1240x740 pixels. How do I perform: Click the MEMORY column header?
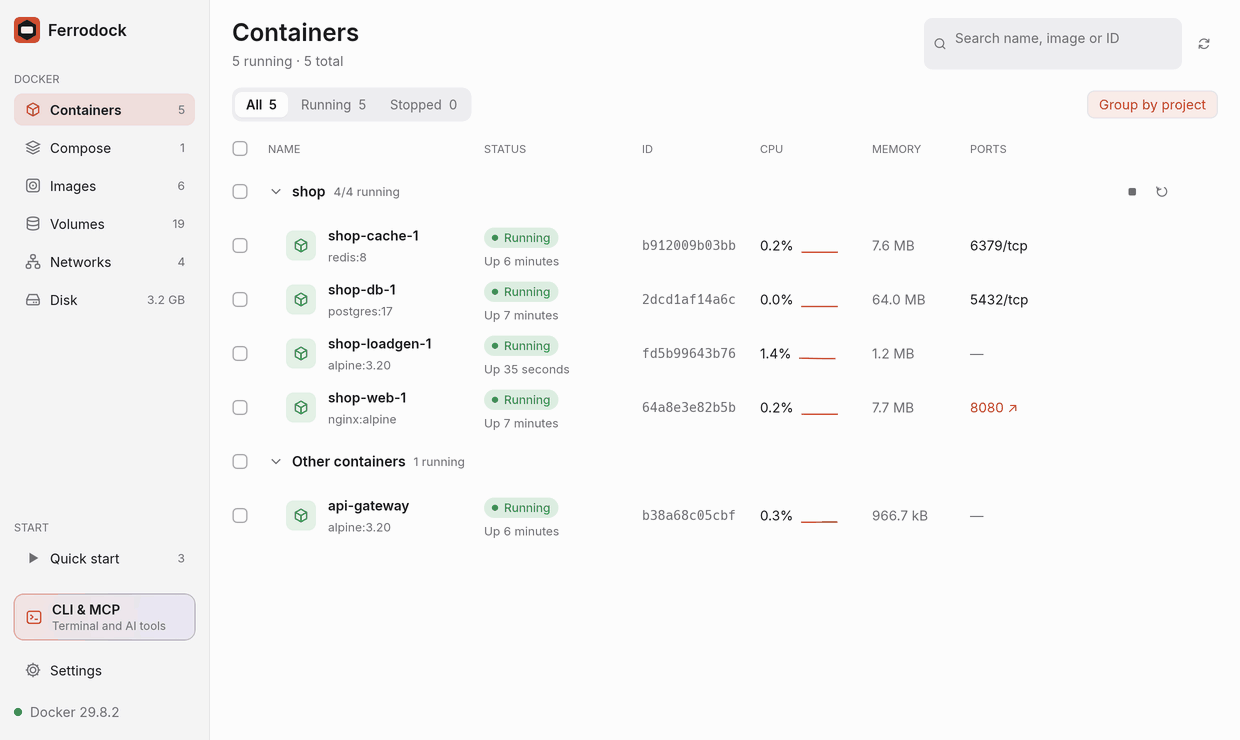pyautogui.click(x=896, y=149)
